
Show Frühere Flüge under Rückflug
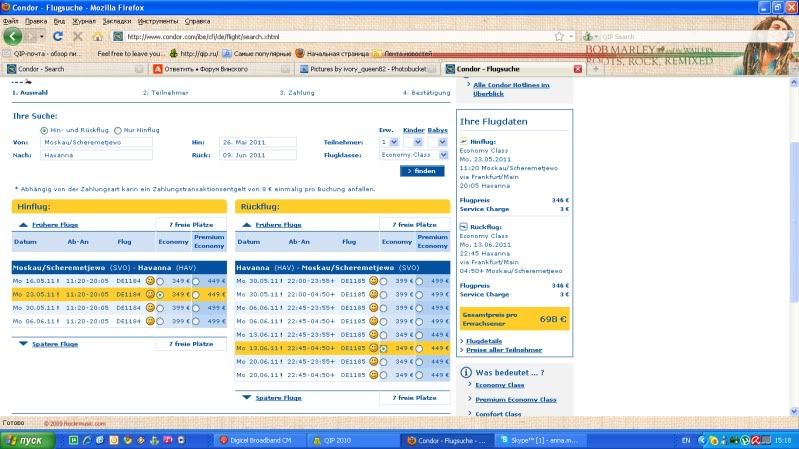coord(278,225)
